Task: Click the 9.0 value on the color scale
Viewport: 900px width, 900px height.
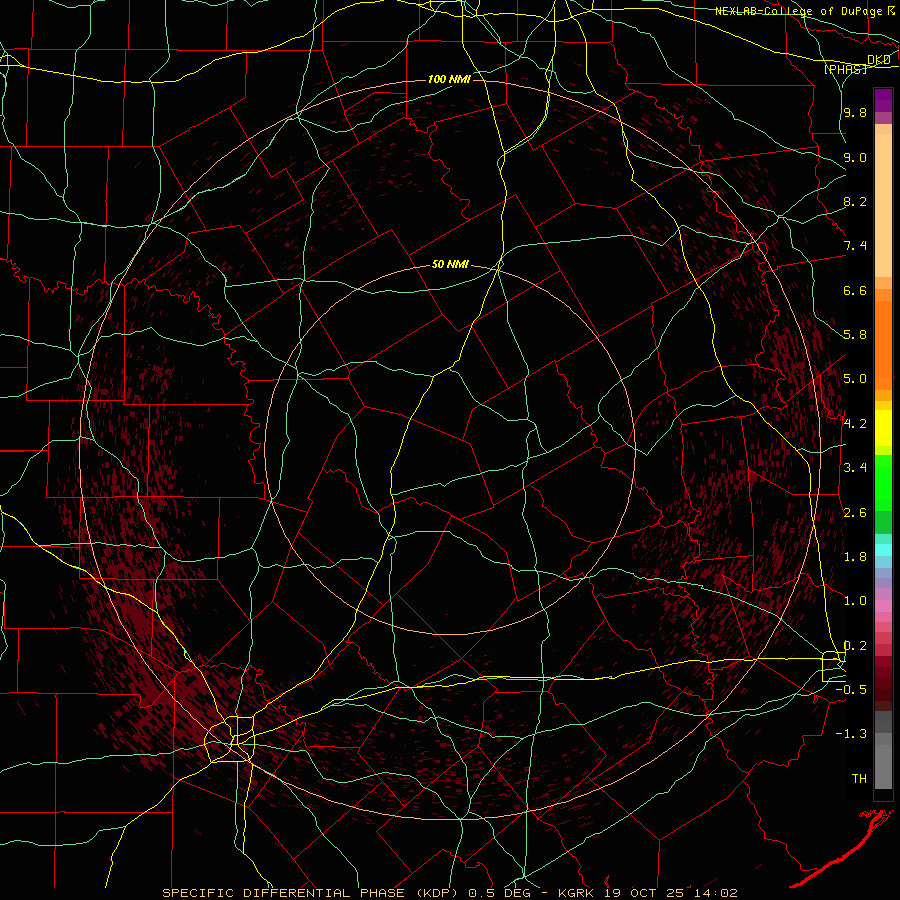Action: [855, 157]
